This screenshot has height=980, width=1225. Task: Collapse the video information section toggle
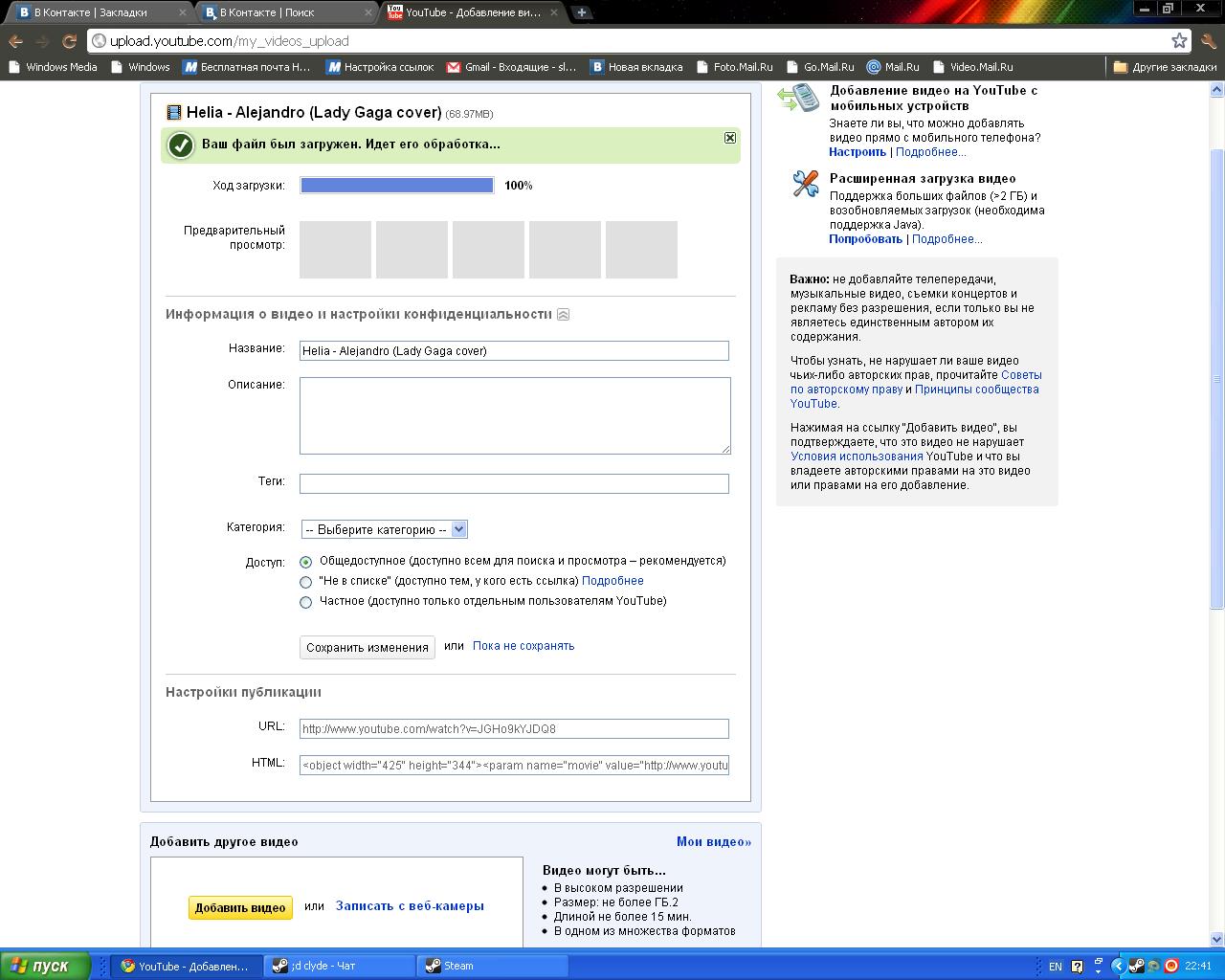(x=564, y=315)
